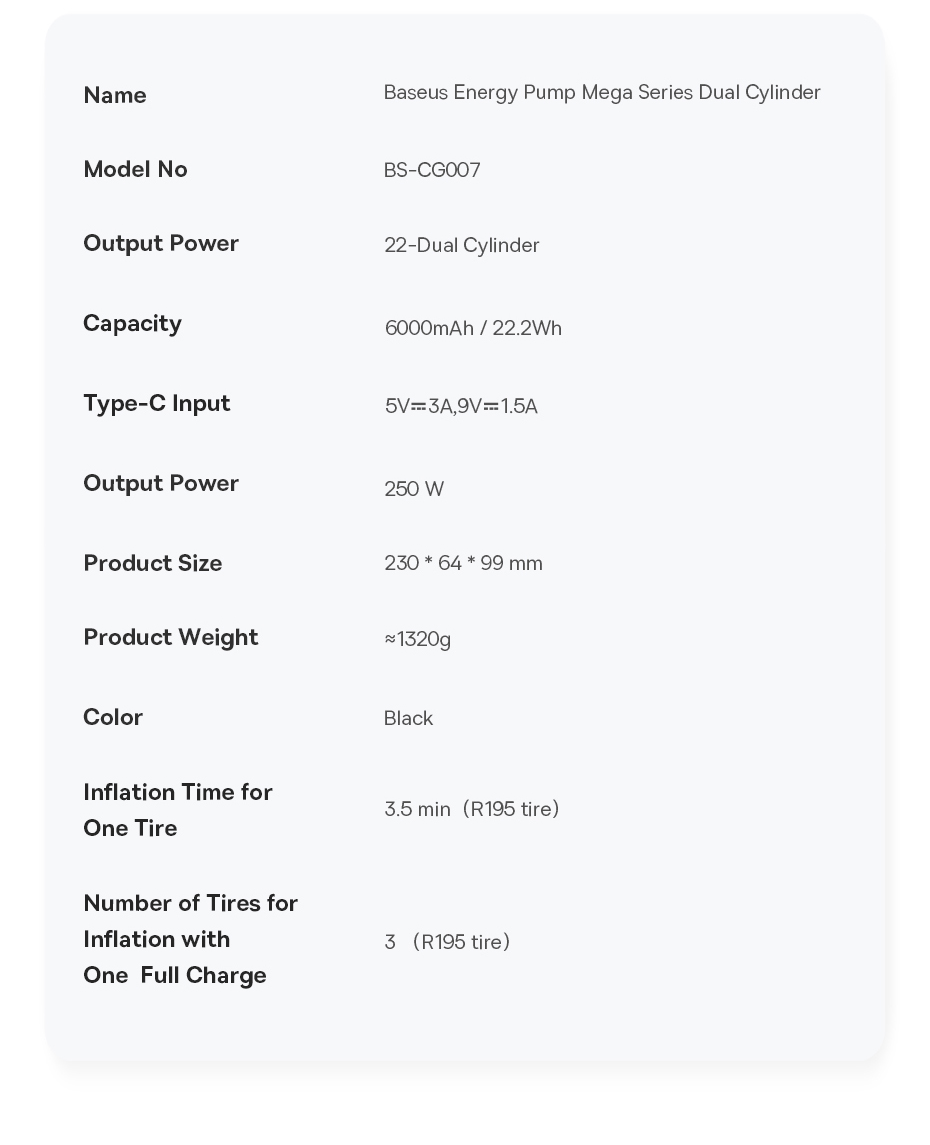Click the "22-Dual Cylinder" value
Screen dimensions: 930x1145
pos(462,246)
